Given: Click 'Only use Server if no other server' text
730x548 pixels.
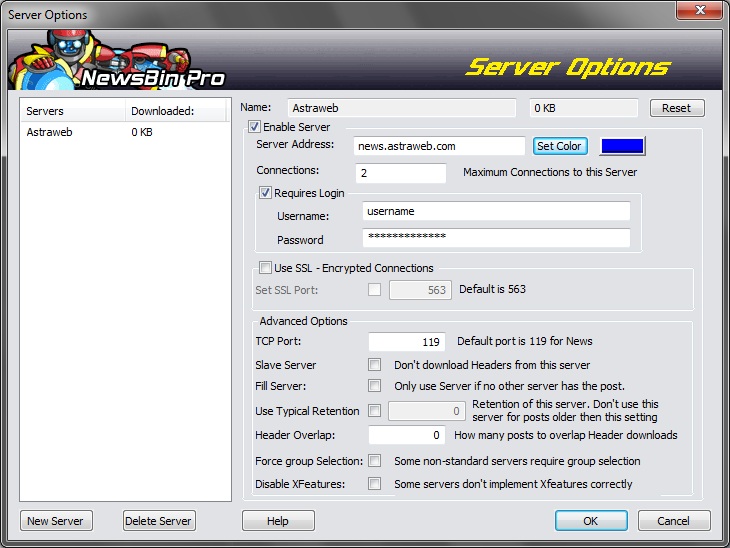Looking at the screenshot, I should click(509, 386).
